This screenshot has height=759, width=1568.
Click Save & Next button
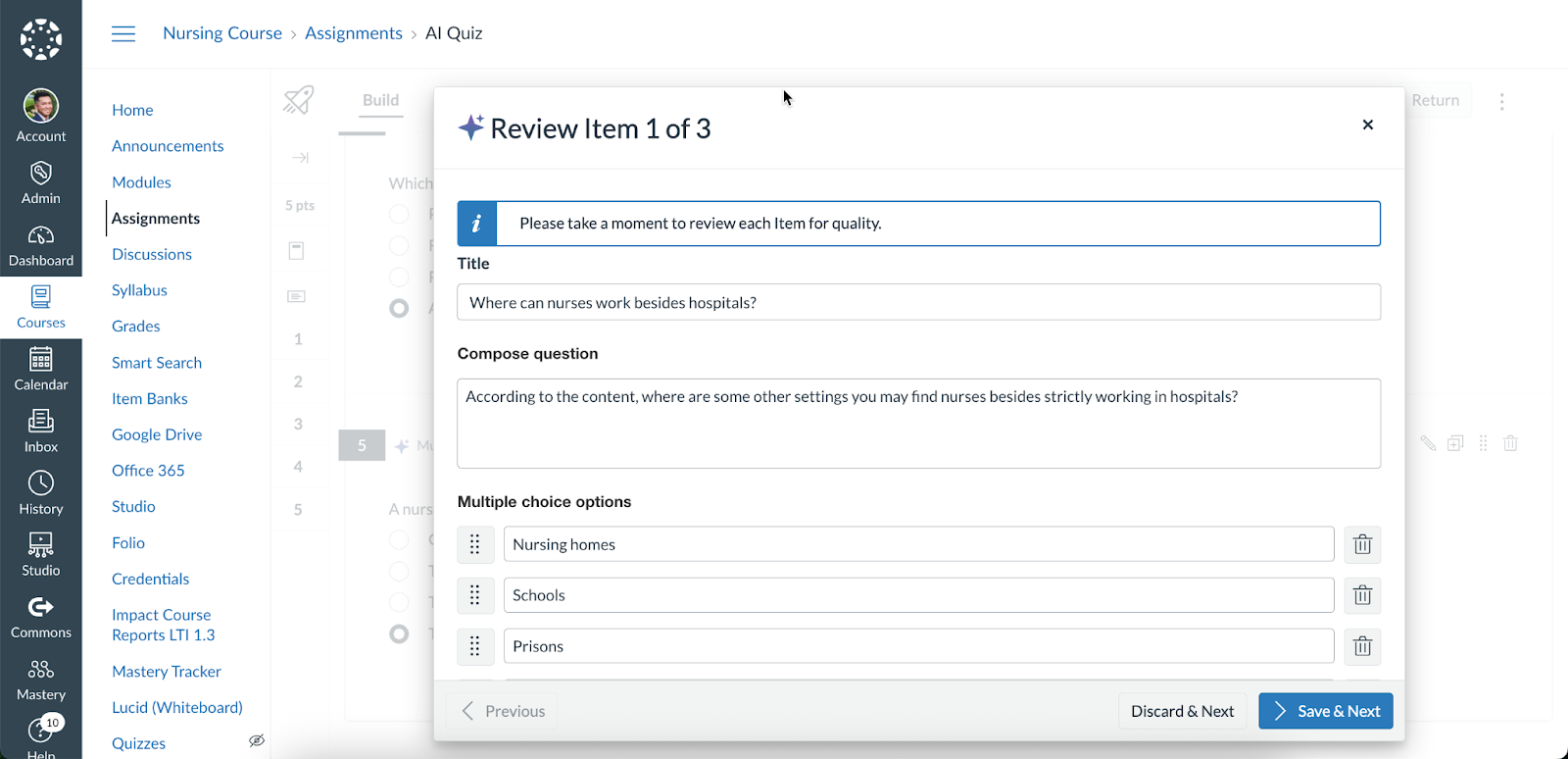pos(1325,711)
